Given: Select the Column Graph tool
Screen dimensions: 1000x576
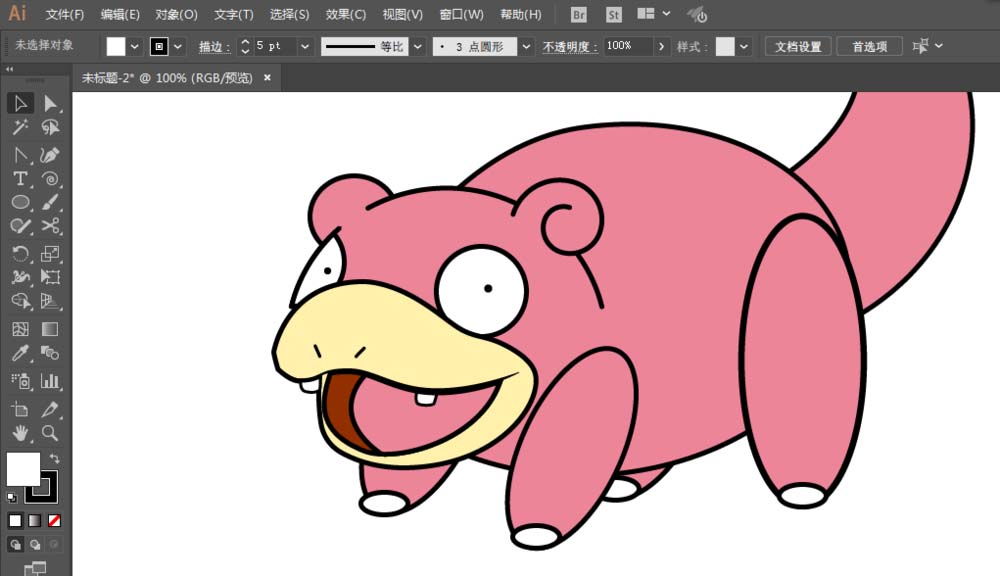Looking at the screenshot, I should tap(50, 381).
